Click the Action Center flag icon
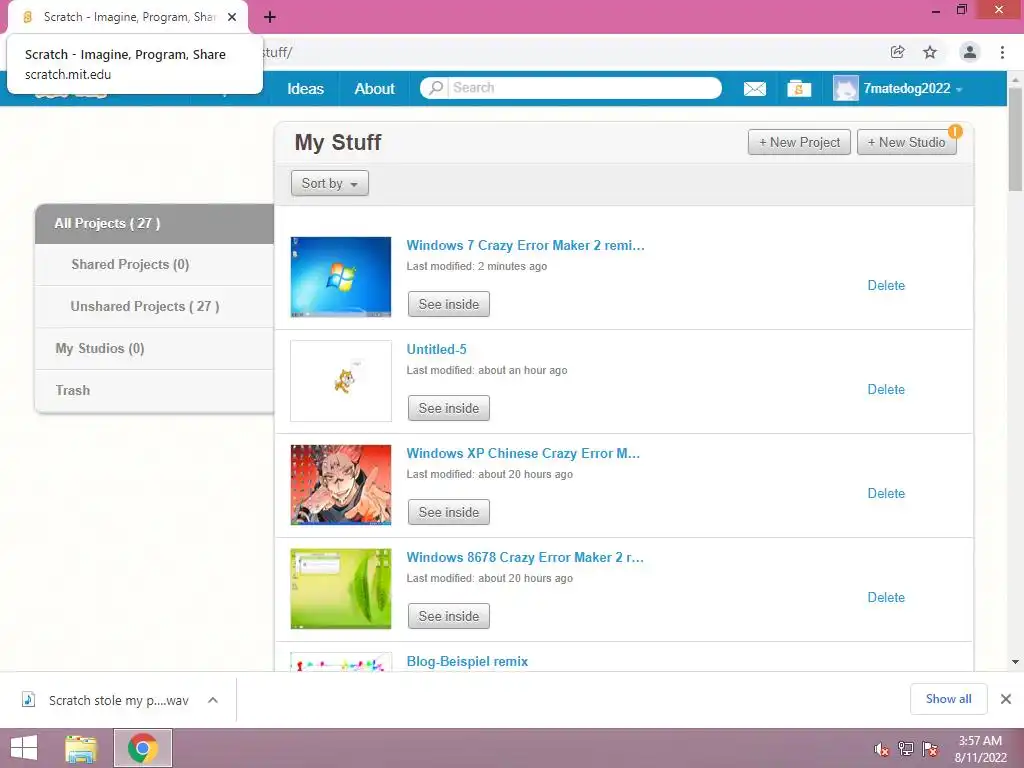 point(931,749)
